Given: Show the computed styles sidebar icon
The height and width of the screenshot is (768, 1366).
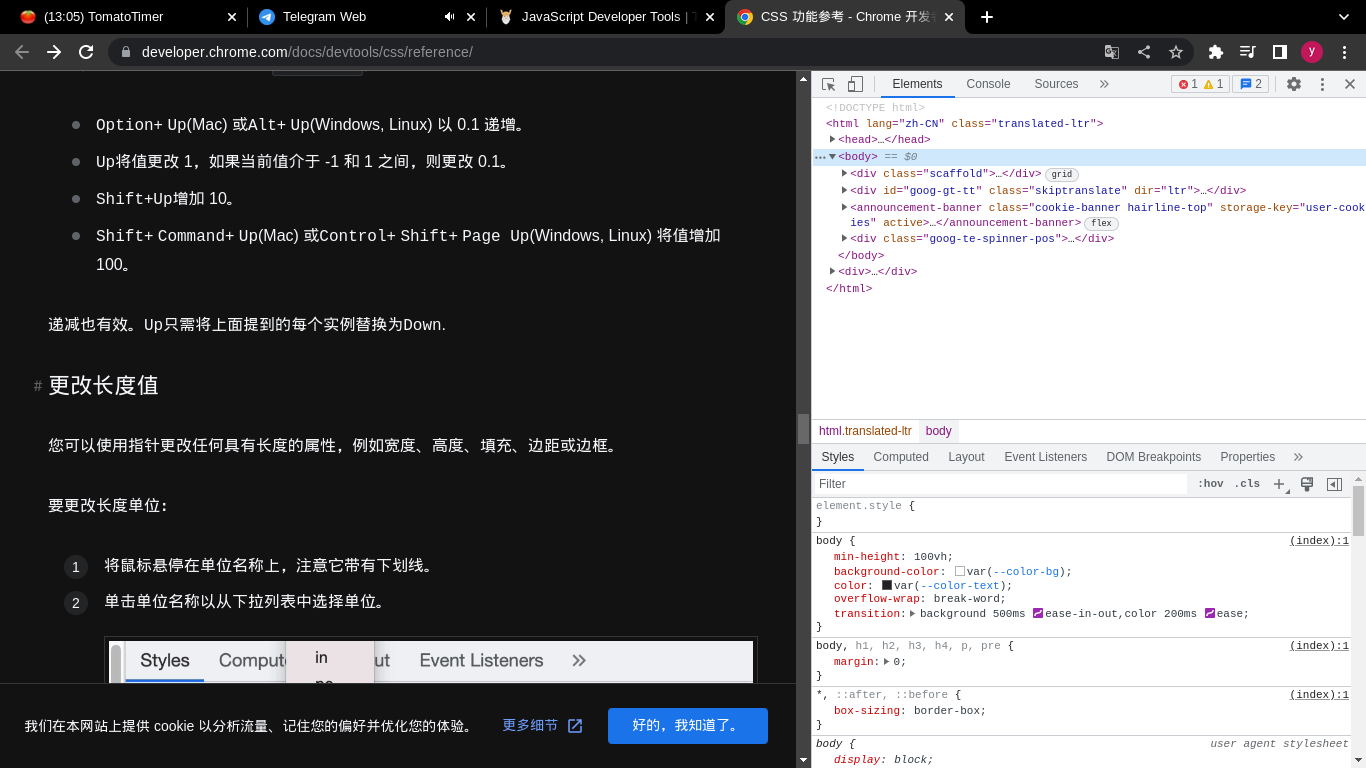Looking at the screenshot, I should 1334,484.
